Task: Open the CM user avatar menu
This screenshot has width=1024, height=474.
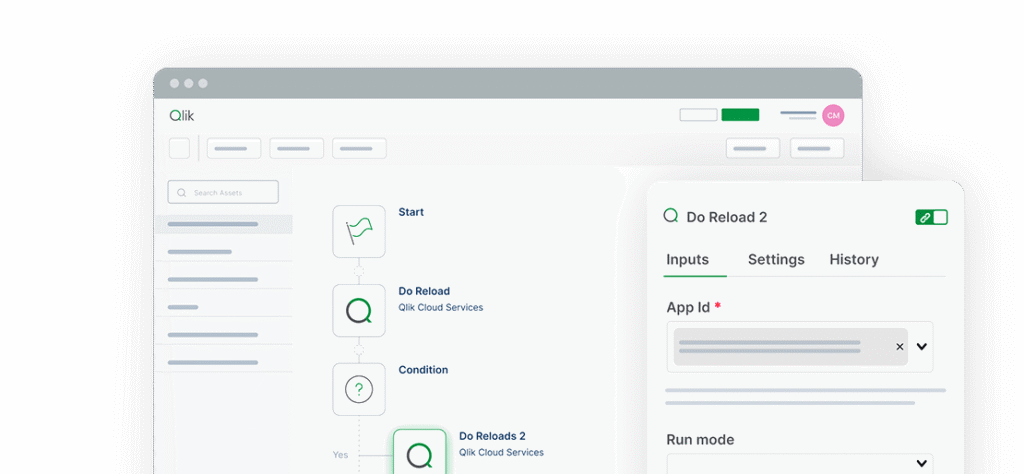Action: tap(833, 116)
